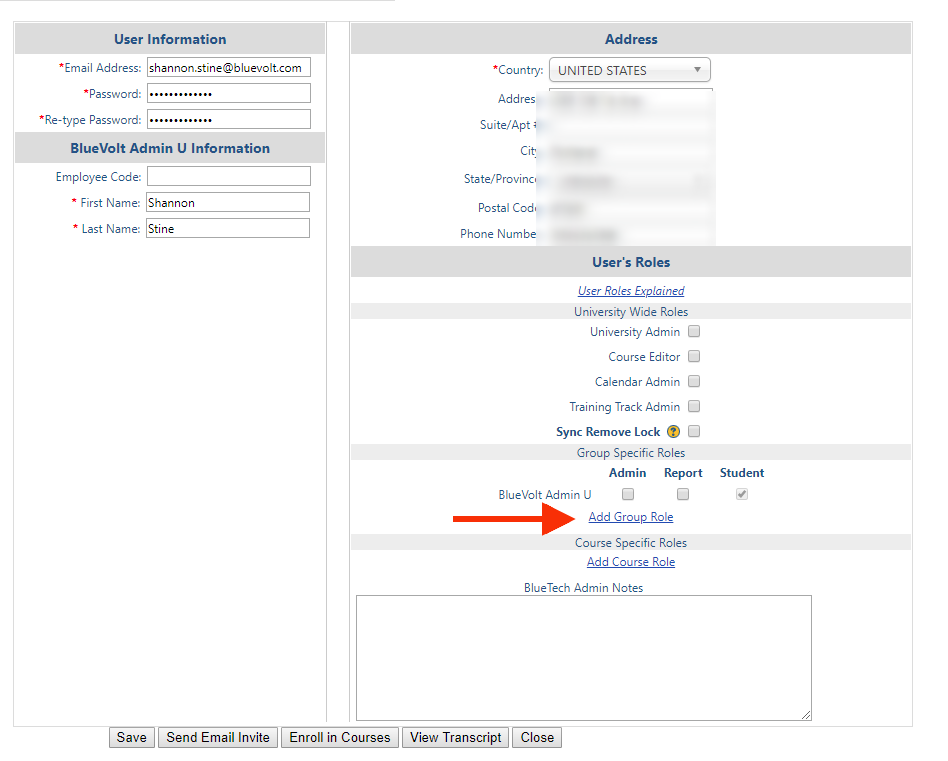Click the Sync Remove Lock help icon

(671, 431)
